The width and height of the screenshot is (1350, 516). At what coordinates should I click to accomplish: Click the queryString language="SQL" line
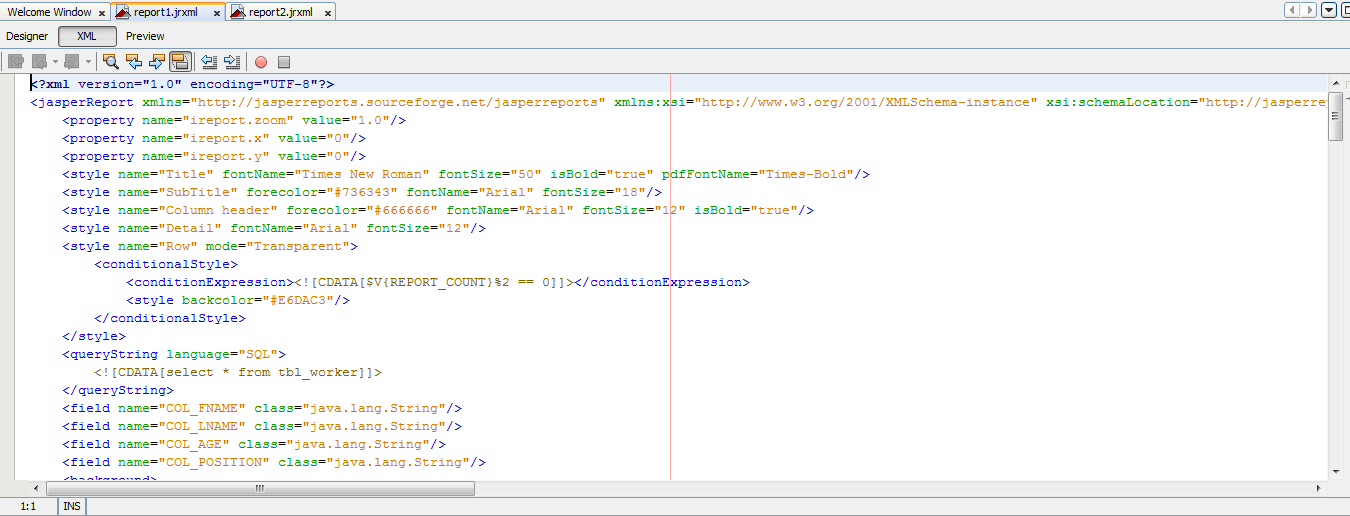point(174,354)
